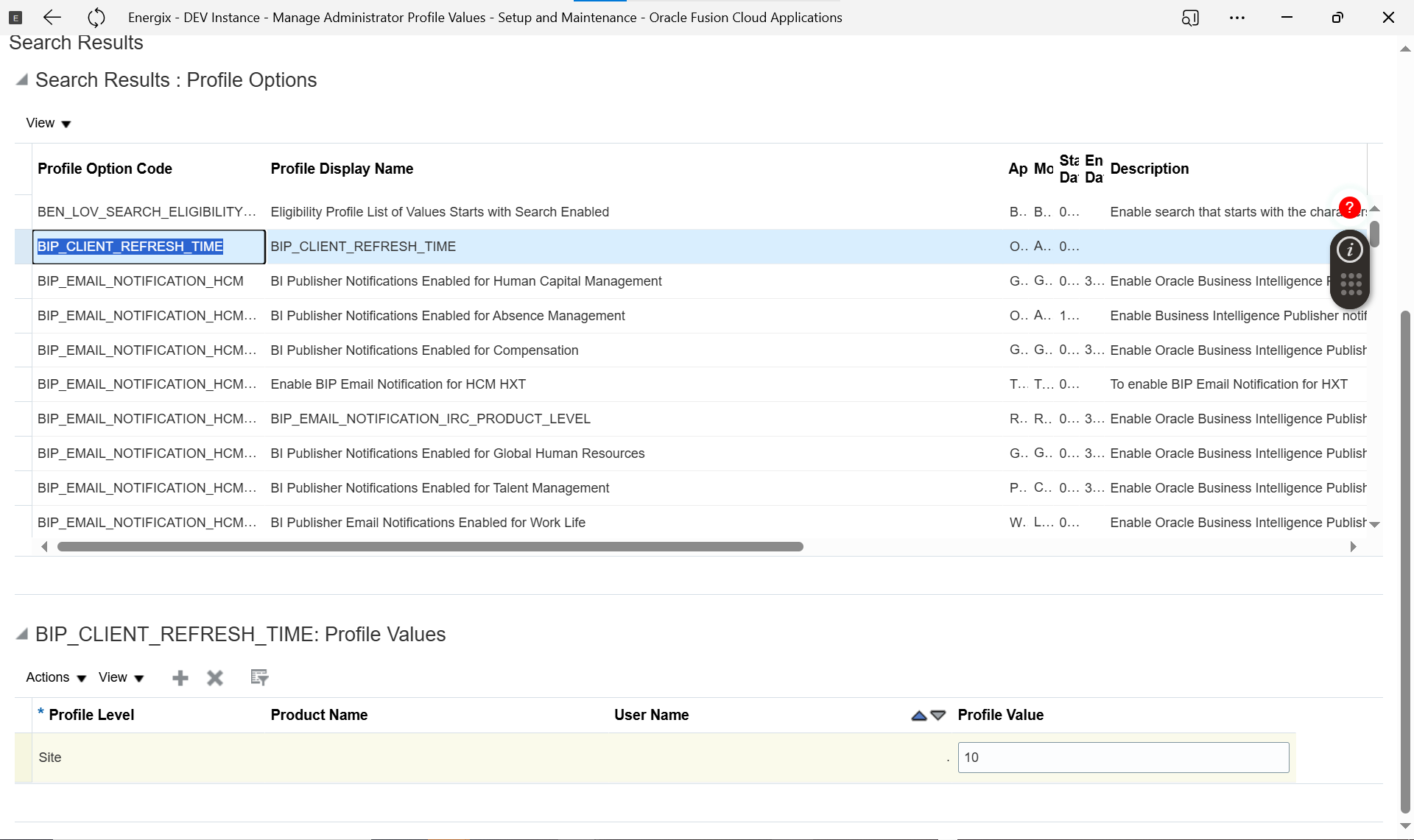
Task: Collapse Search Results Profile Options section
Action: [22, 80]
